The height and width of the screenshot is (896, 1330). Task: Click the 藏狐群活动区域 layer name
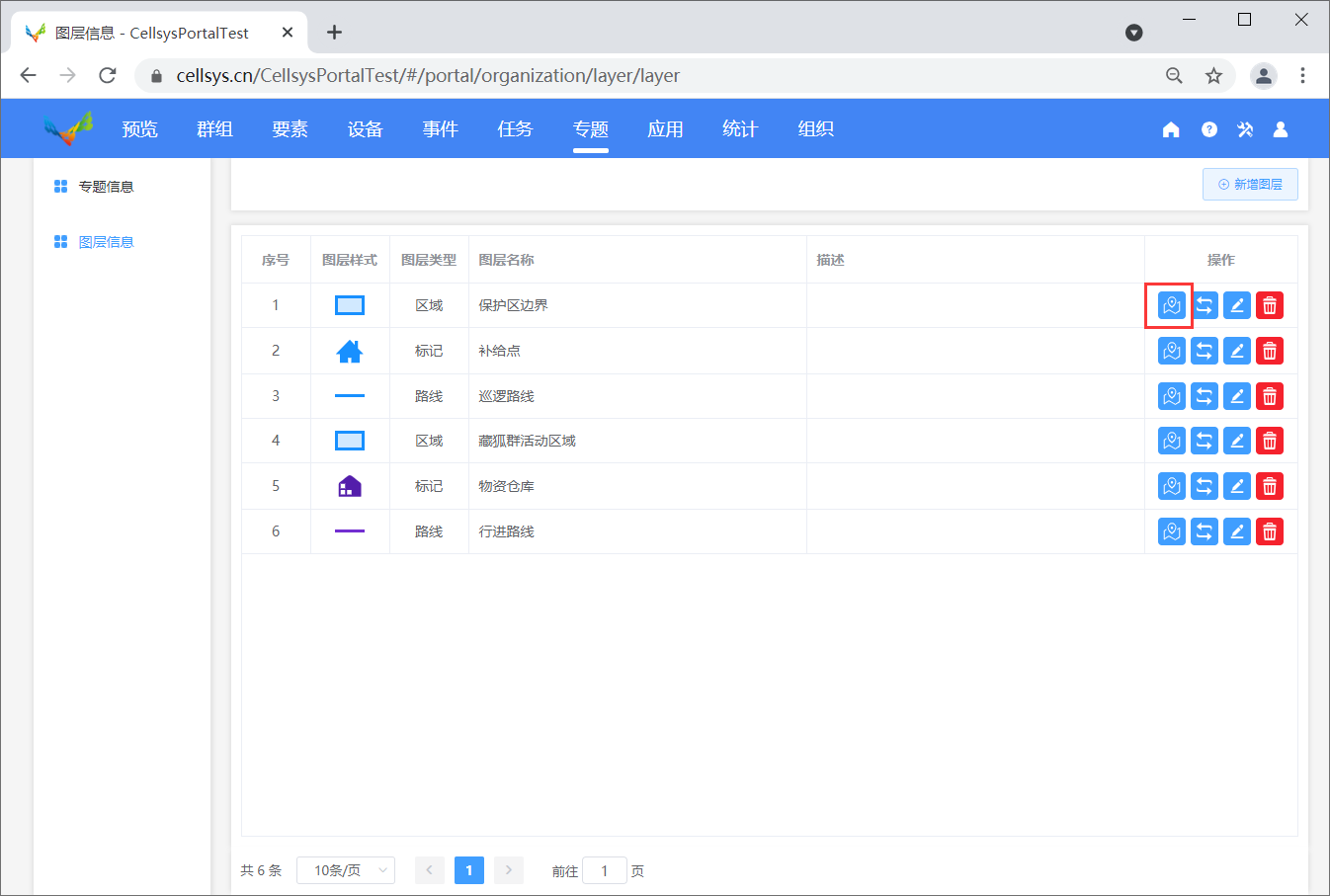pos(527,441)
